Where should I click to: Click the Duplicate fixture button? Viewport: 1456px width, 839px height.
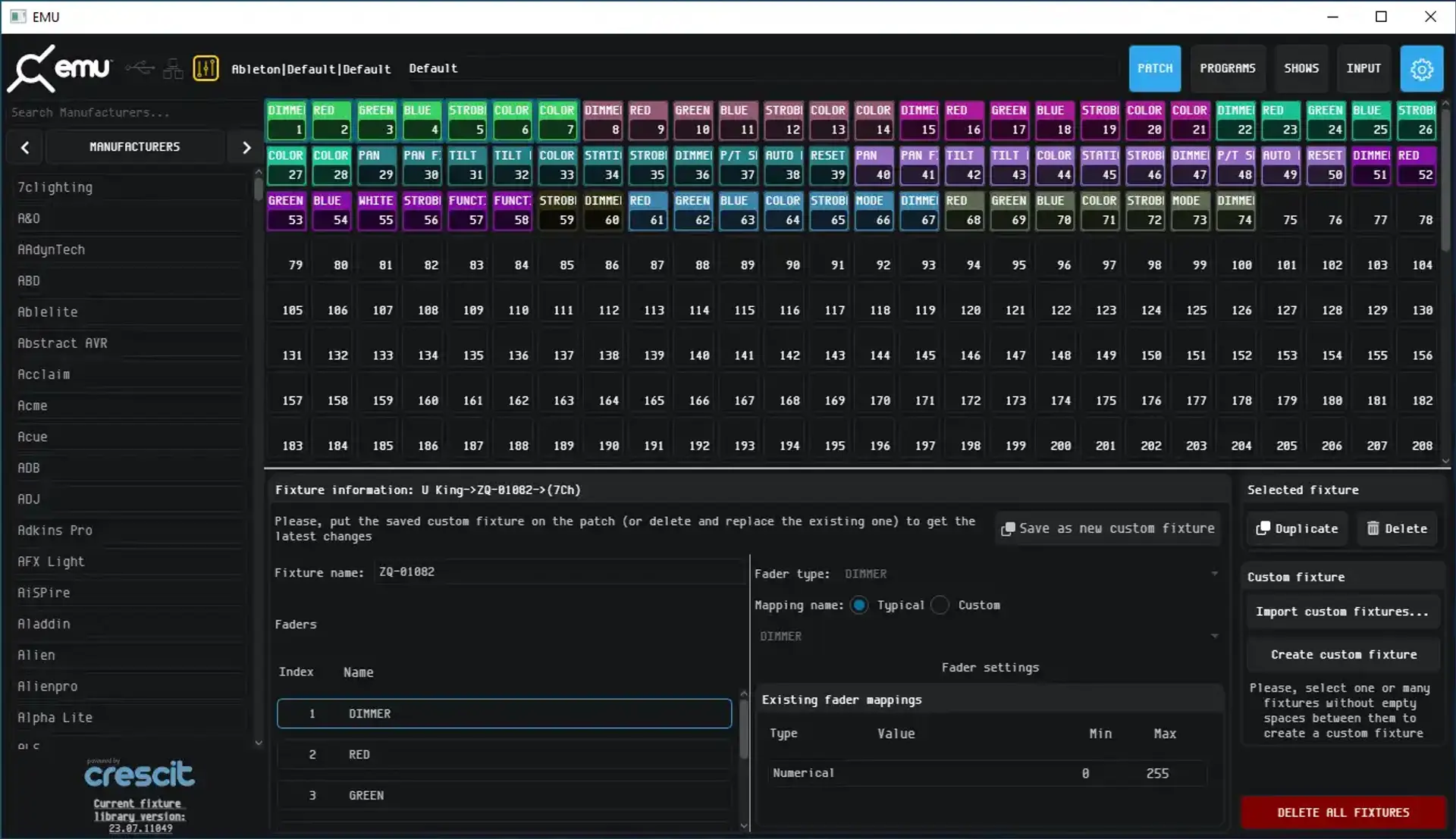[1297, 528]
